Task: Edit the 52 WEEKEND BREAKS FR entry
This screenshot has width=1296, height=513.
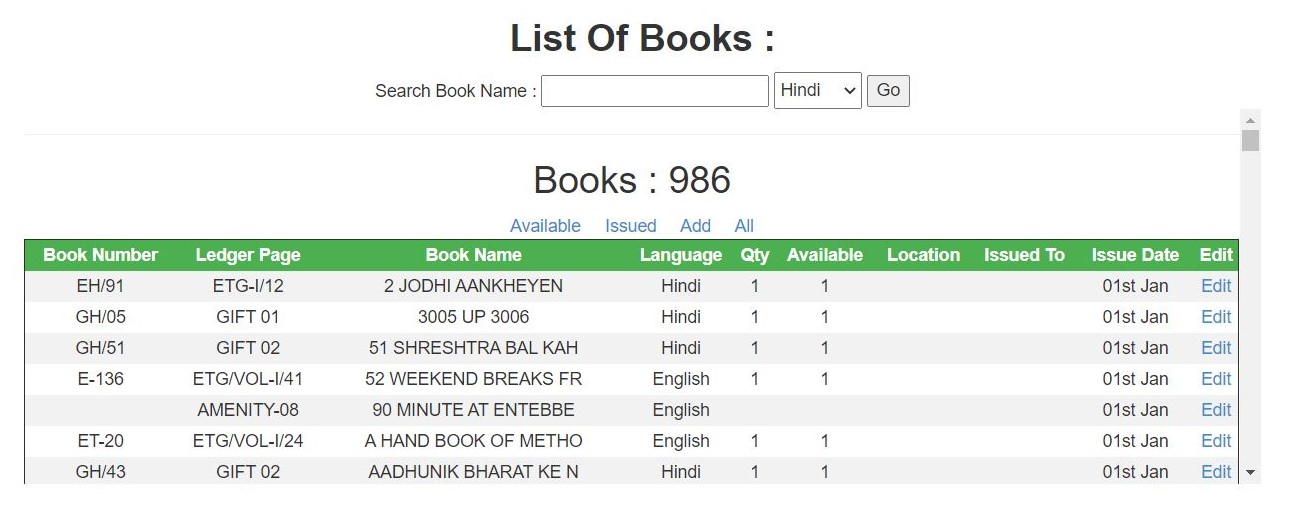Action: click(x=1216, y=379)
